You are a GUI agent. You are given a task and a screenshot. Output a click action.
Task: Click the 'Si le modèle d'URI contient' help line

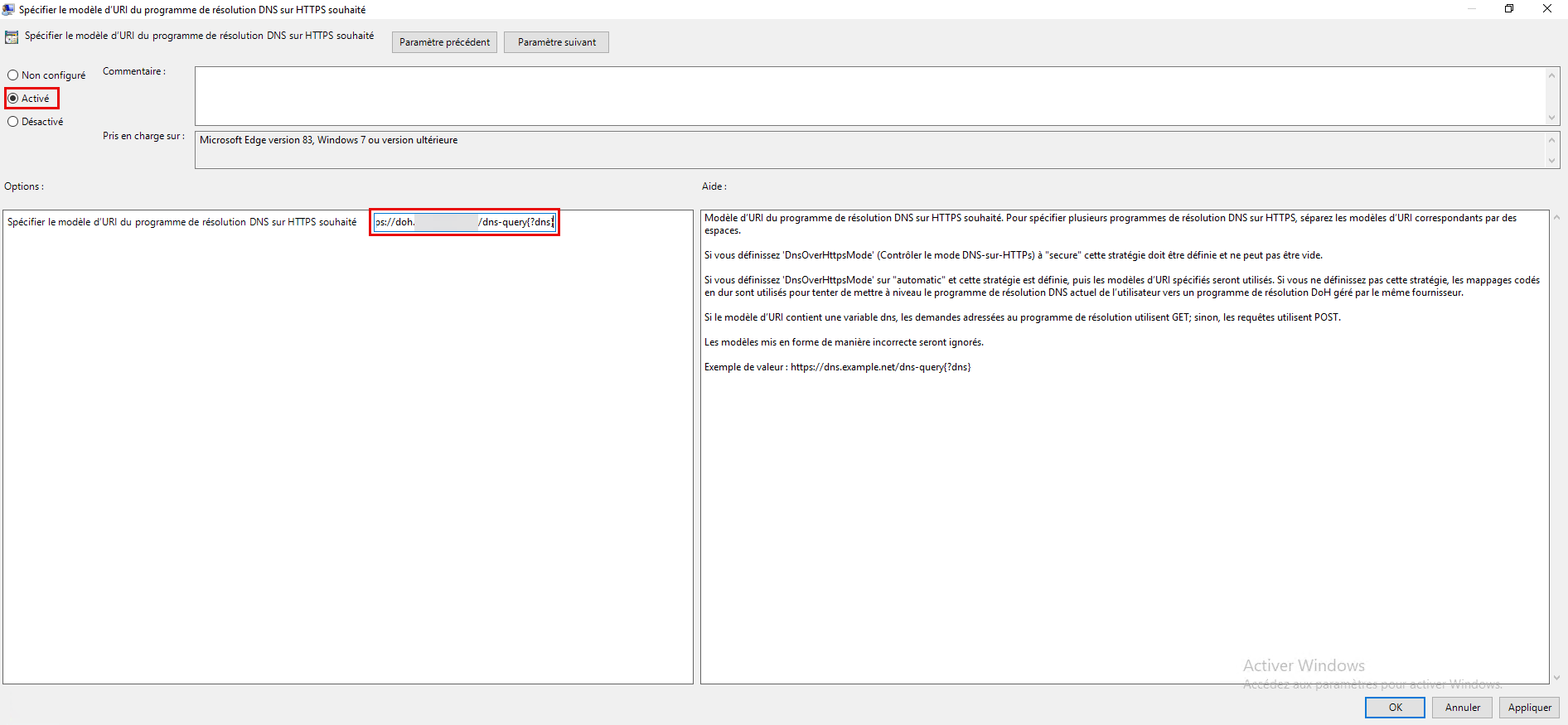[1022, 317]
